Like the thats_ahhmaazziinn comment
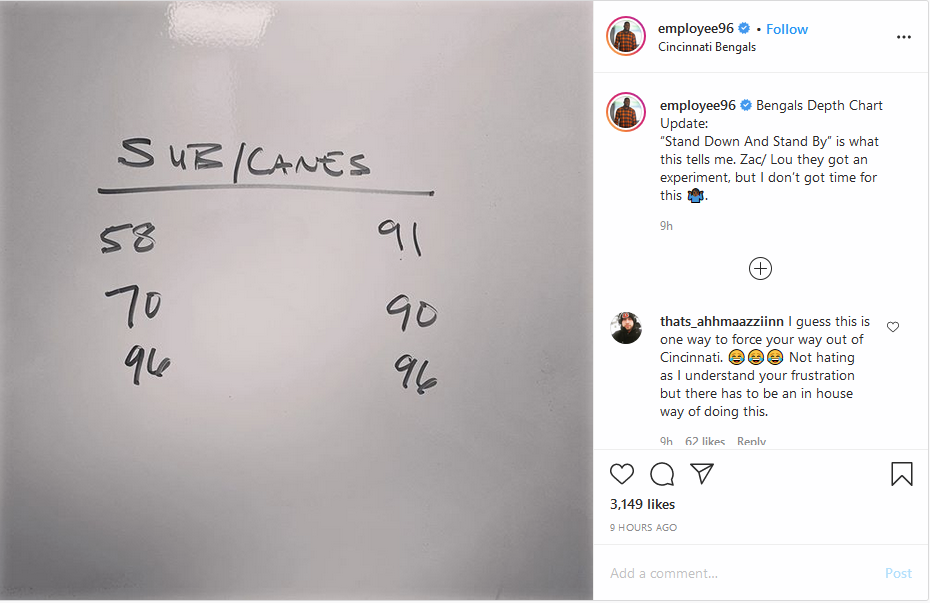The width and height of the screenshot is (930, 603). click(x=893, y=327)
